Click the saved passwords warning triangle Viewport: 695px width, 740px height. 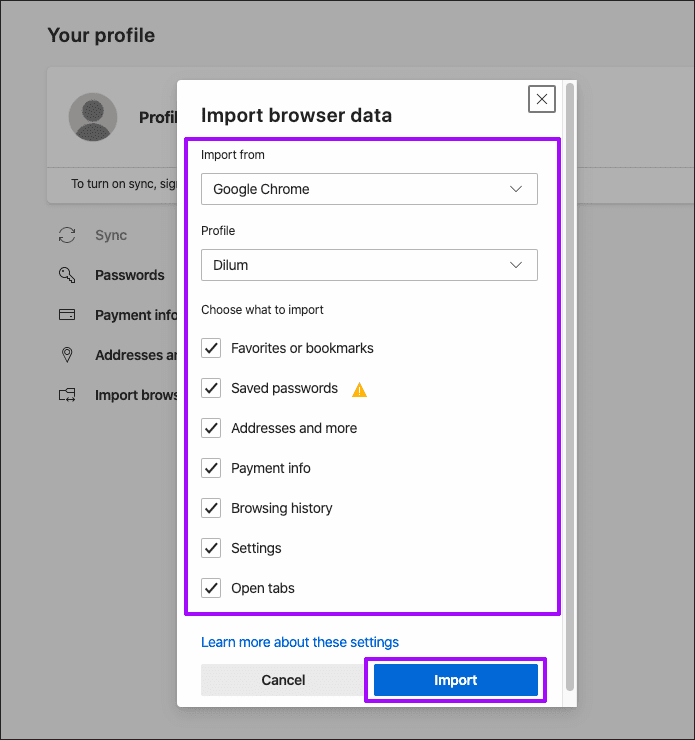click(359, 389)
